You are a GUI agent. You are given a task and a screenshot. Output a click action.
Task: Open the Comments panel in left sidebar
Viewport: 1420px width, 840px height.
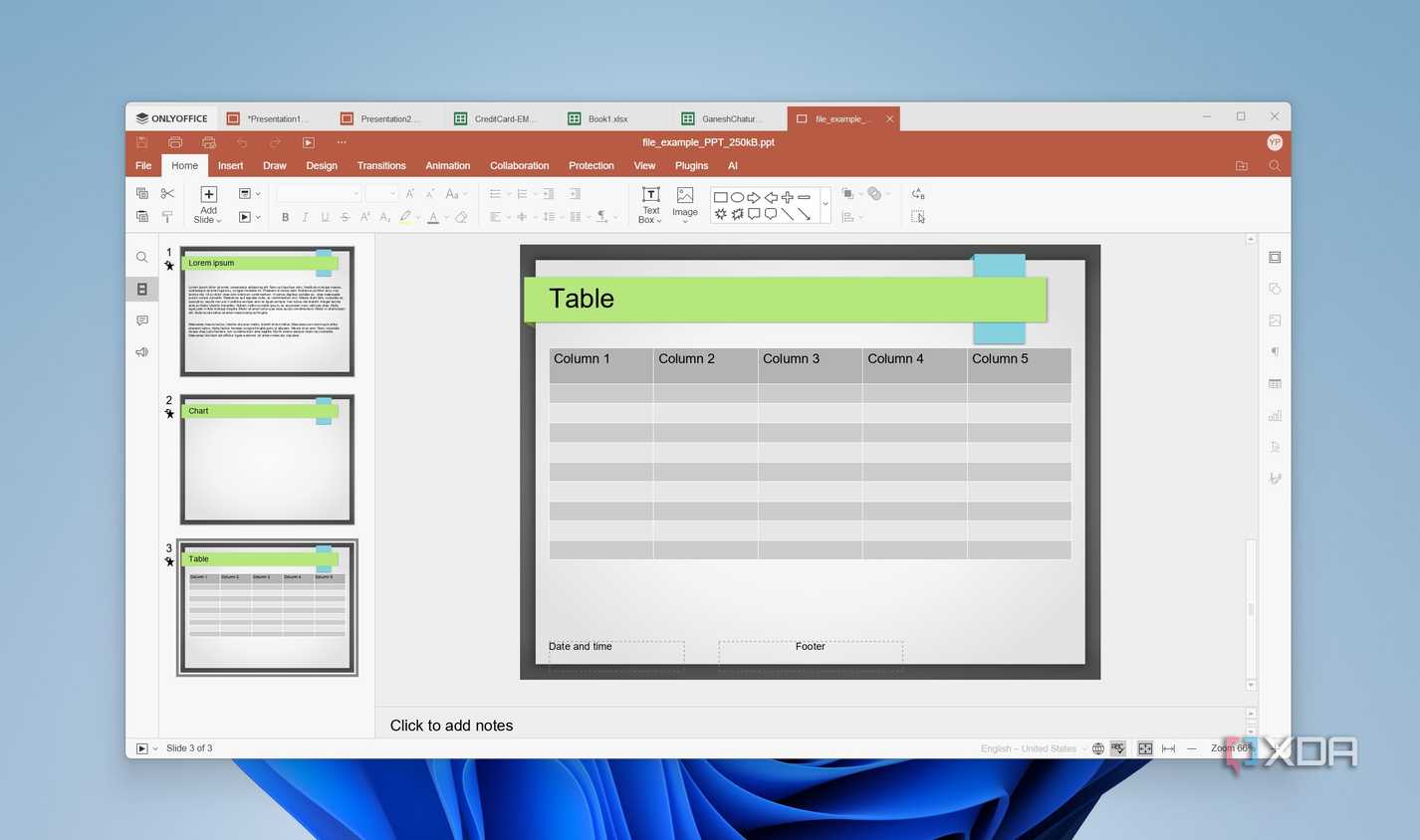[x=142, y=320]
